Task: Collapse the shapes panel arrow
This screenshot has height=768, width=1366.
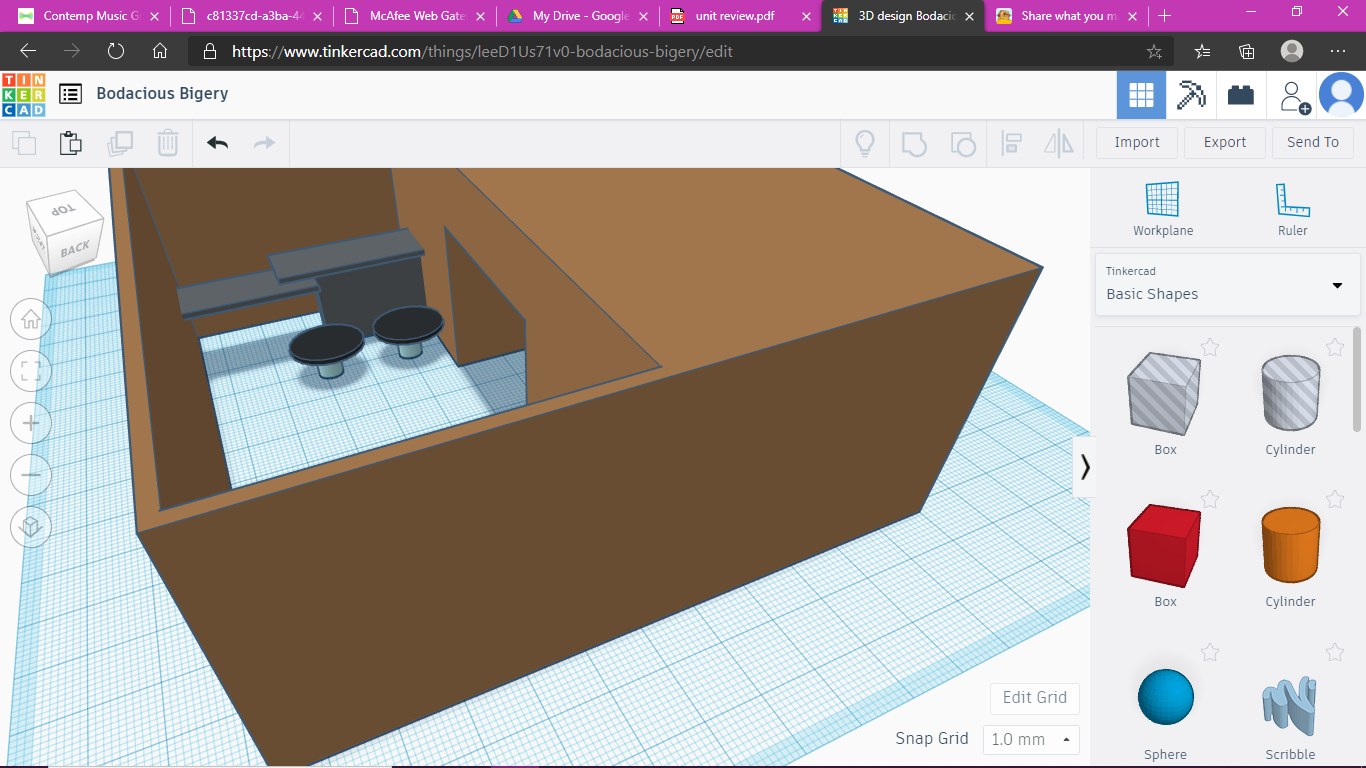Action: click(1085, 467)
